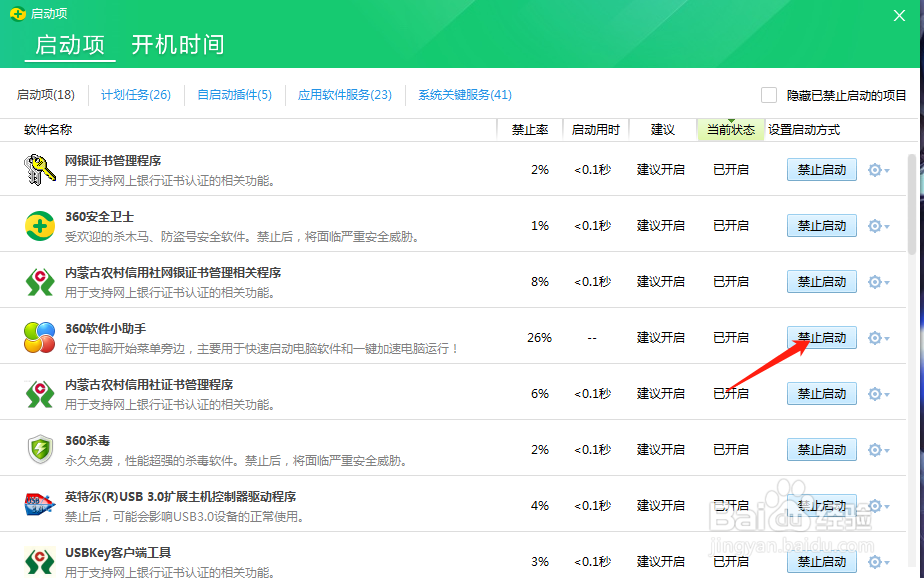Click the Intel USB 3.0 driver icon
Viewport: 924px width, 578px height.
click(x=40, y=506)
